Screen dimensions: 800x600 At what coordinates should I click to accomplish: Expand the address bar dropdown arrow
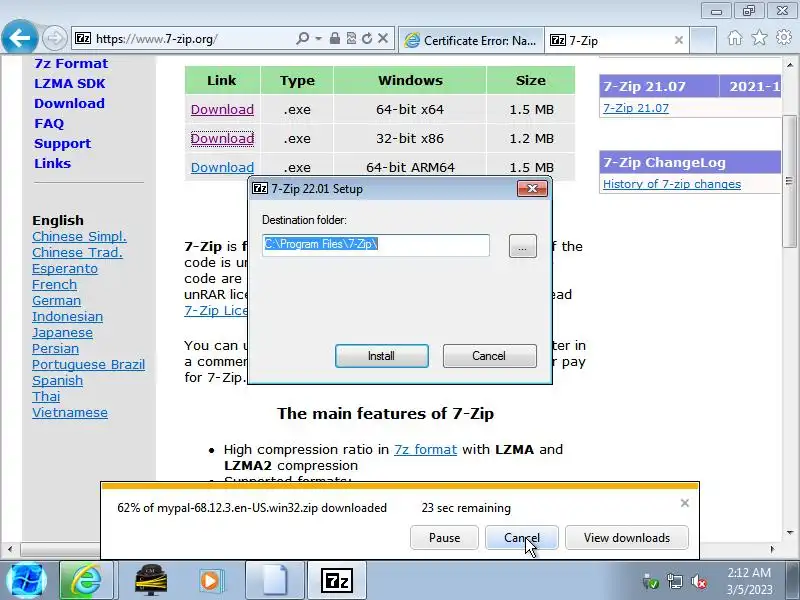tap(318, 38)
